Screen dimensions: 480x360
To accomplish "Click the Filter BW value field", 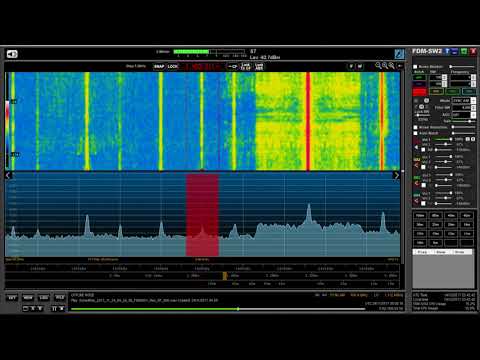I will 461,108.
